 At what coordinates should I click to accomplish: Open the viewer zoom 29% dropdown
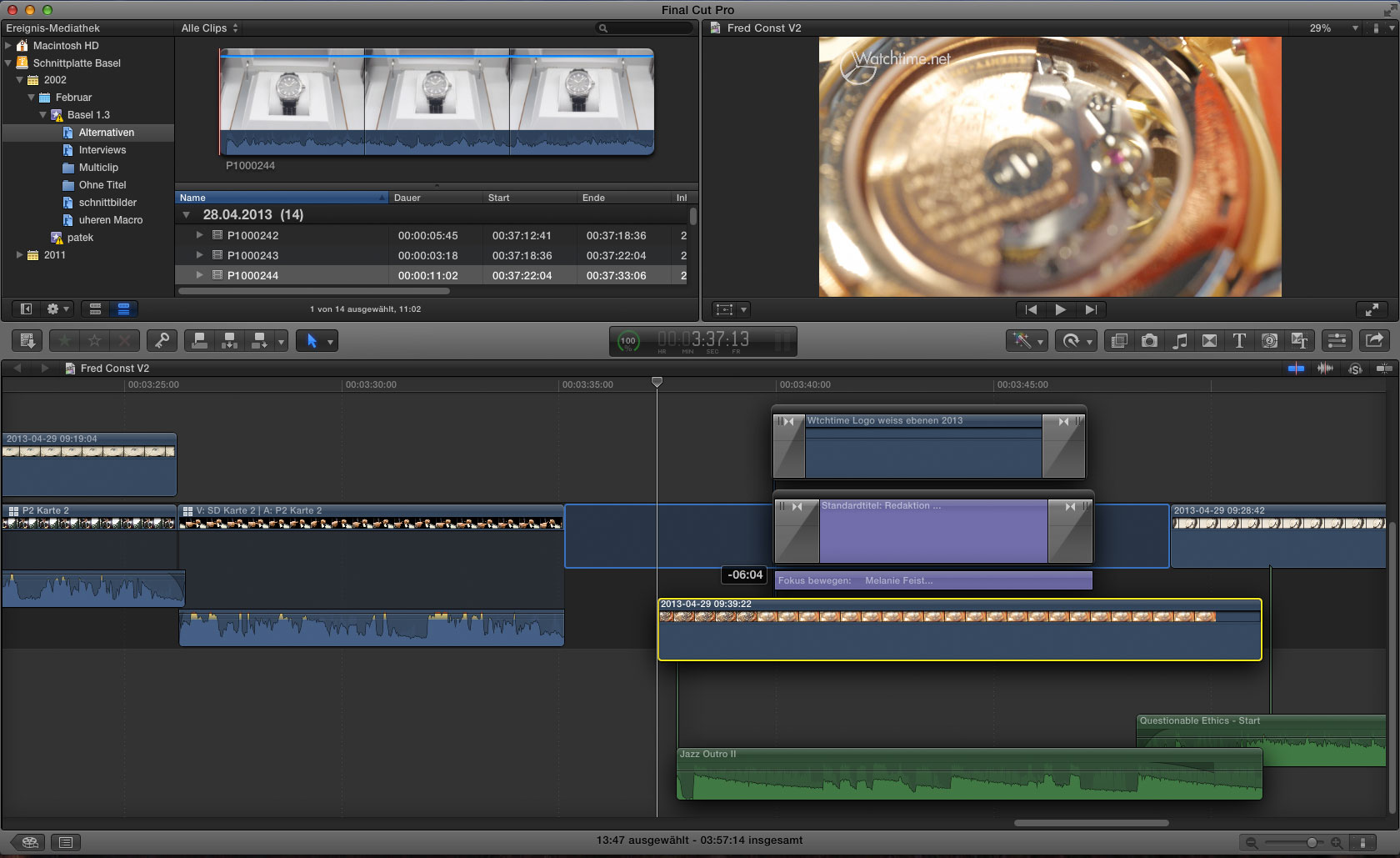pyautogui.click(x=1332, y=28)
